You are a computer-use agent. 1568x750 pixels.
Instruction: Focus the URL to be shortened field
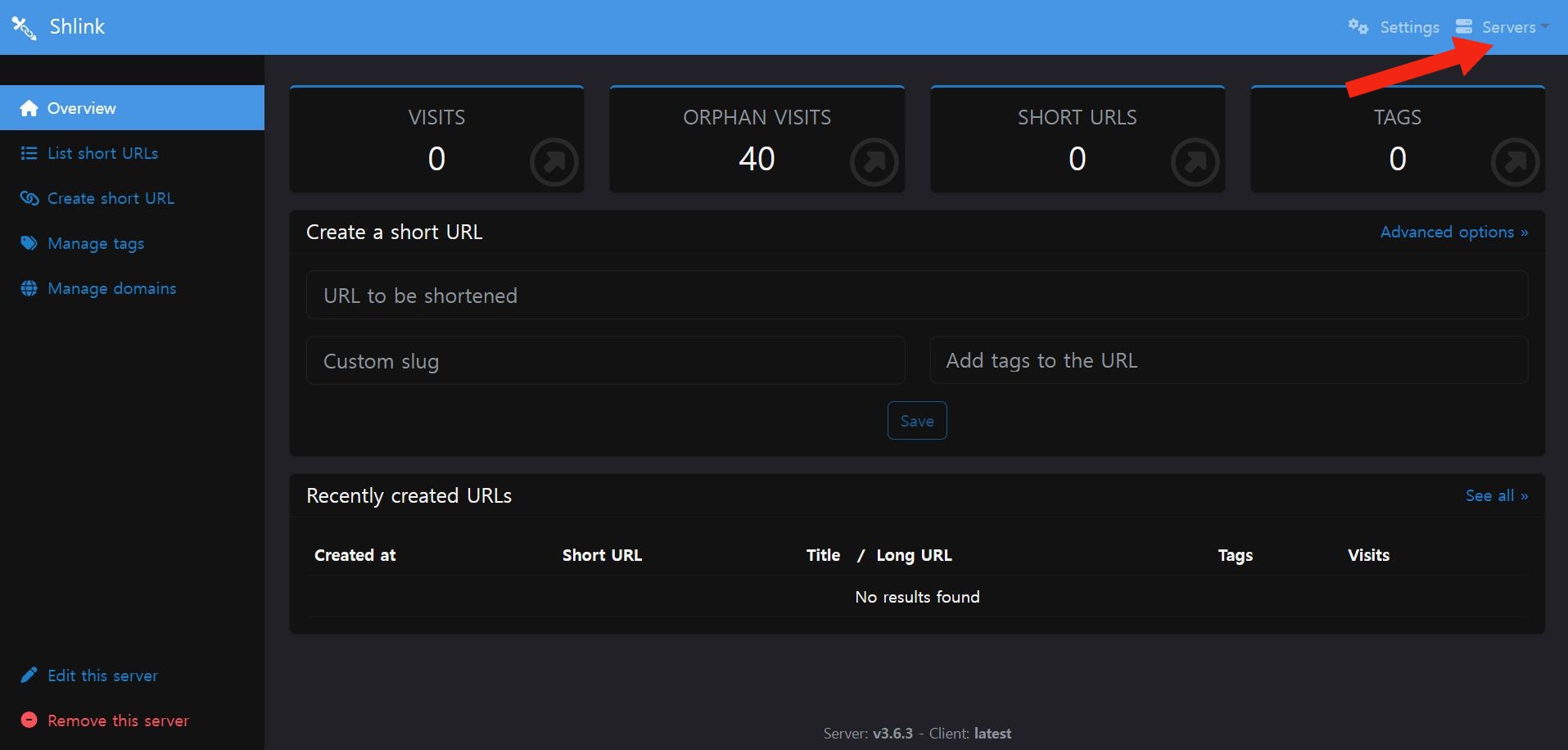[x=916, y=296]
